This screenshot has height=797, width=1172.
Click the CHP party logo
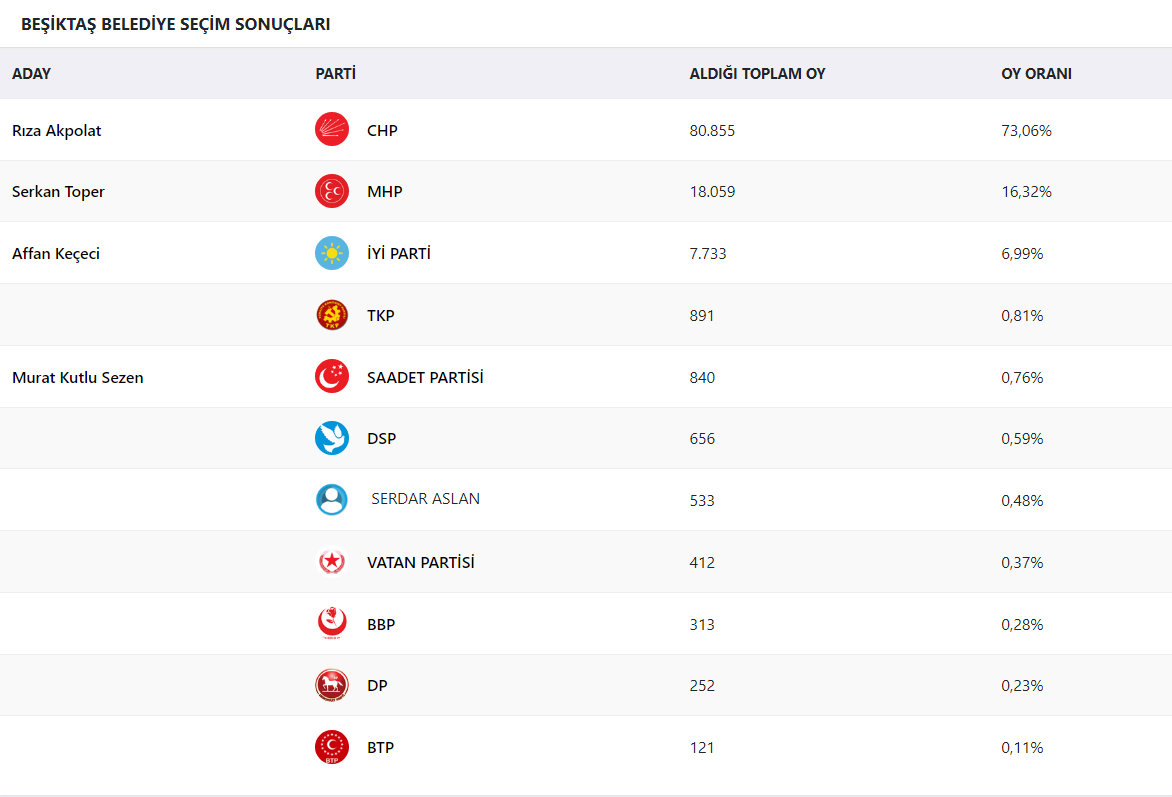[332, 130]
